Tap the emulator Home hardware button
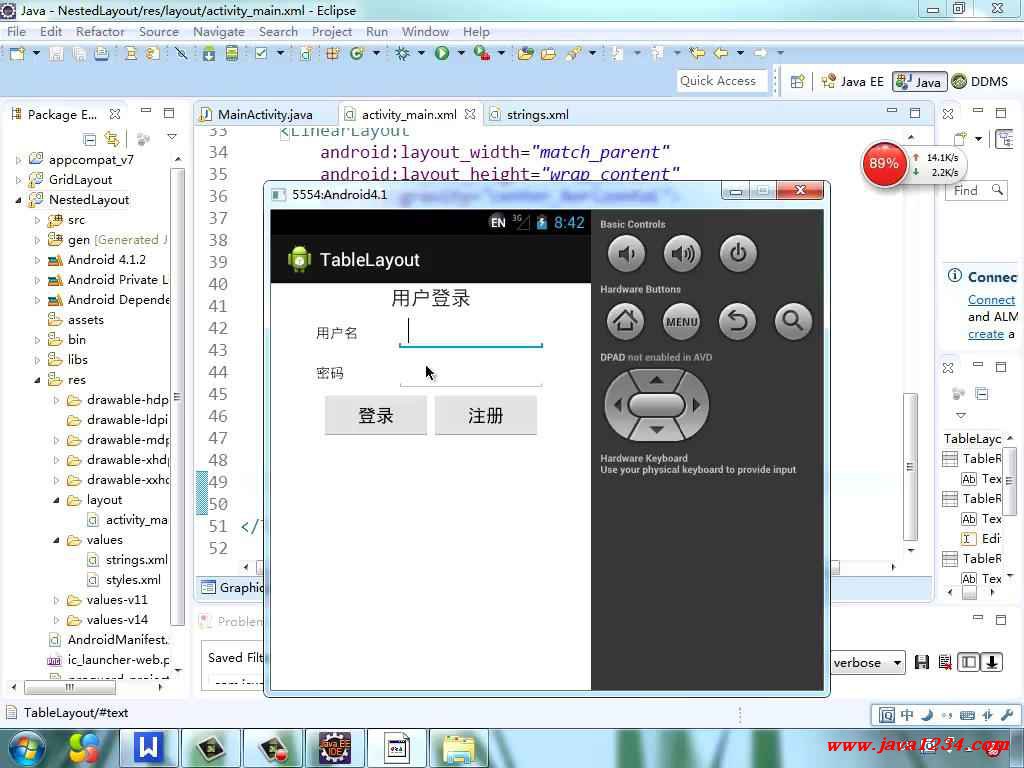 pos(625,321)
